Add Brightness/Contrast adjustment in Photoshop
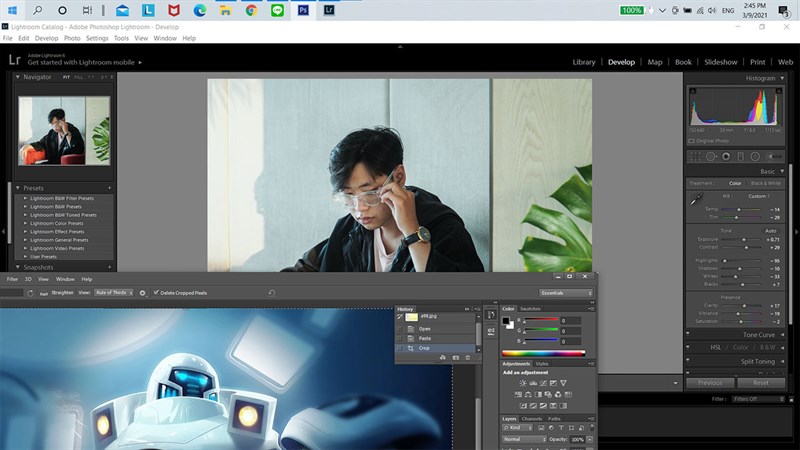This screenshot has width=800, height=450. pyautogui.click(x=523, y=383)
